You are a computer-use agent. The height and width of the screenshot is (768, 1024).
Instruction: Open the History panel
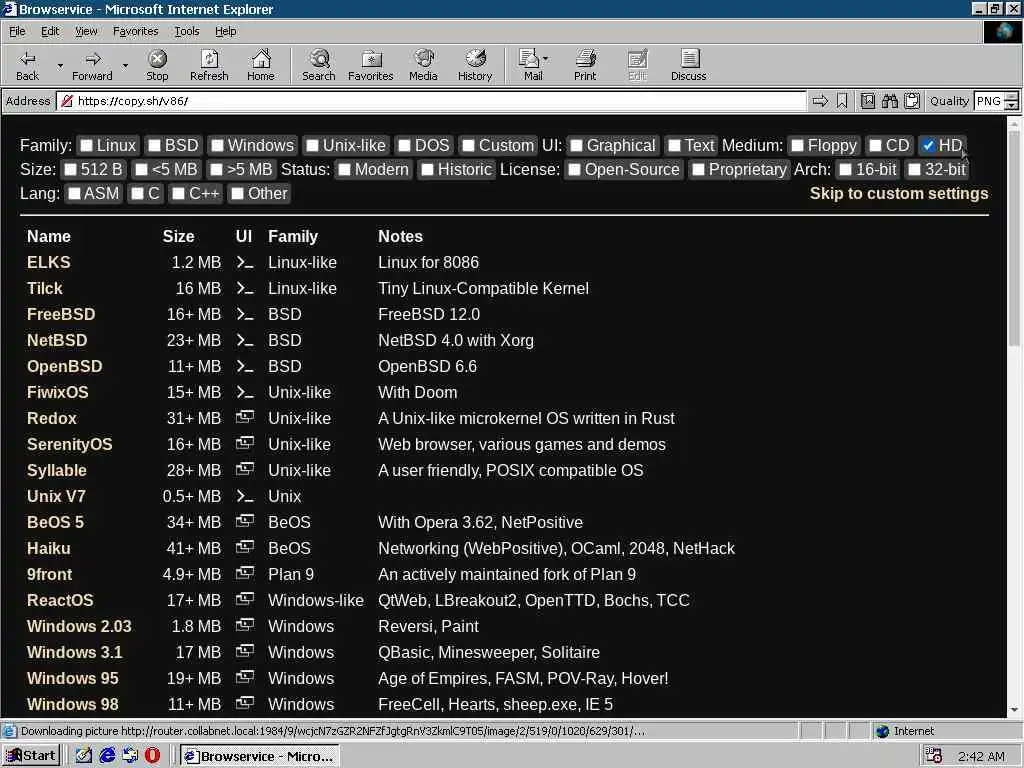point(475,65)
